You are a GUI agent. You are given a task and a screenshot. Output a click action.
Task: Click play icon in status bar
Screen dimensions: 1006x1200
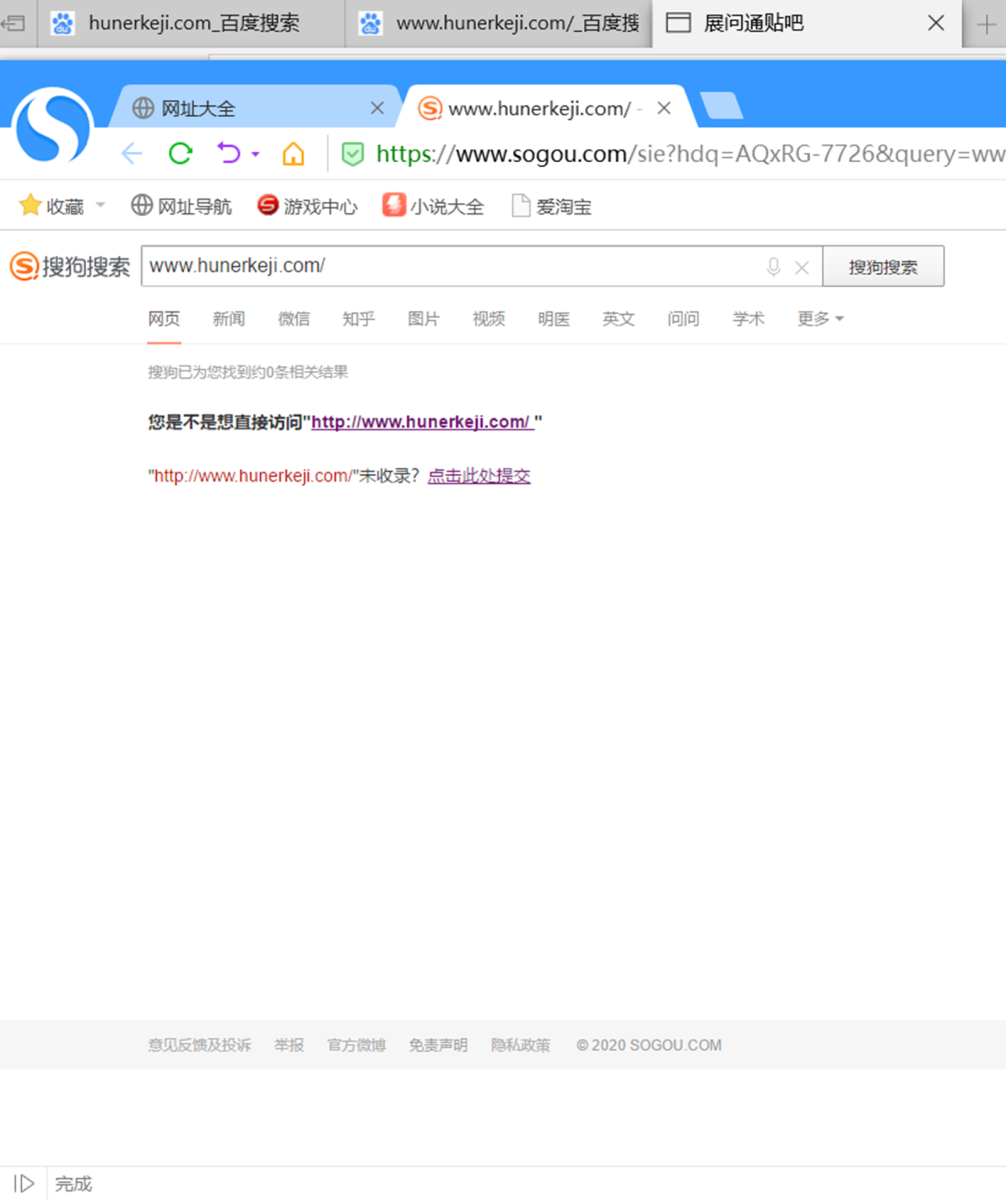[24, 1184]
